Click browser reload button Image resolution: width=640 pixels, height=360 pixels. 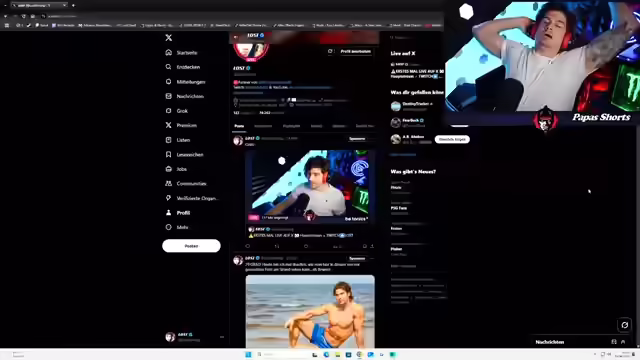(x=23, y=16)
